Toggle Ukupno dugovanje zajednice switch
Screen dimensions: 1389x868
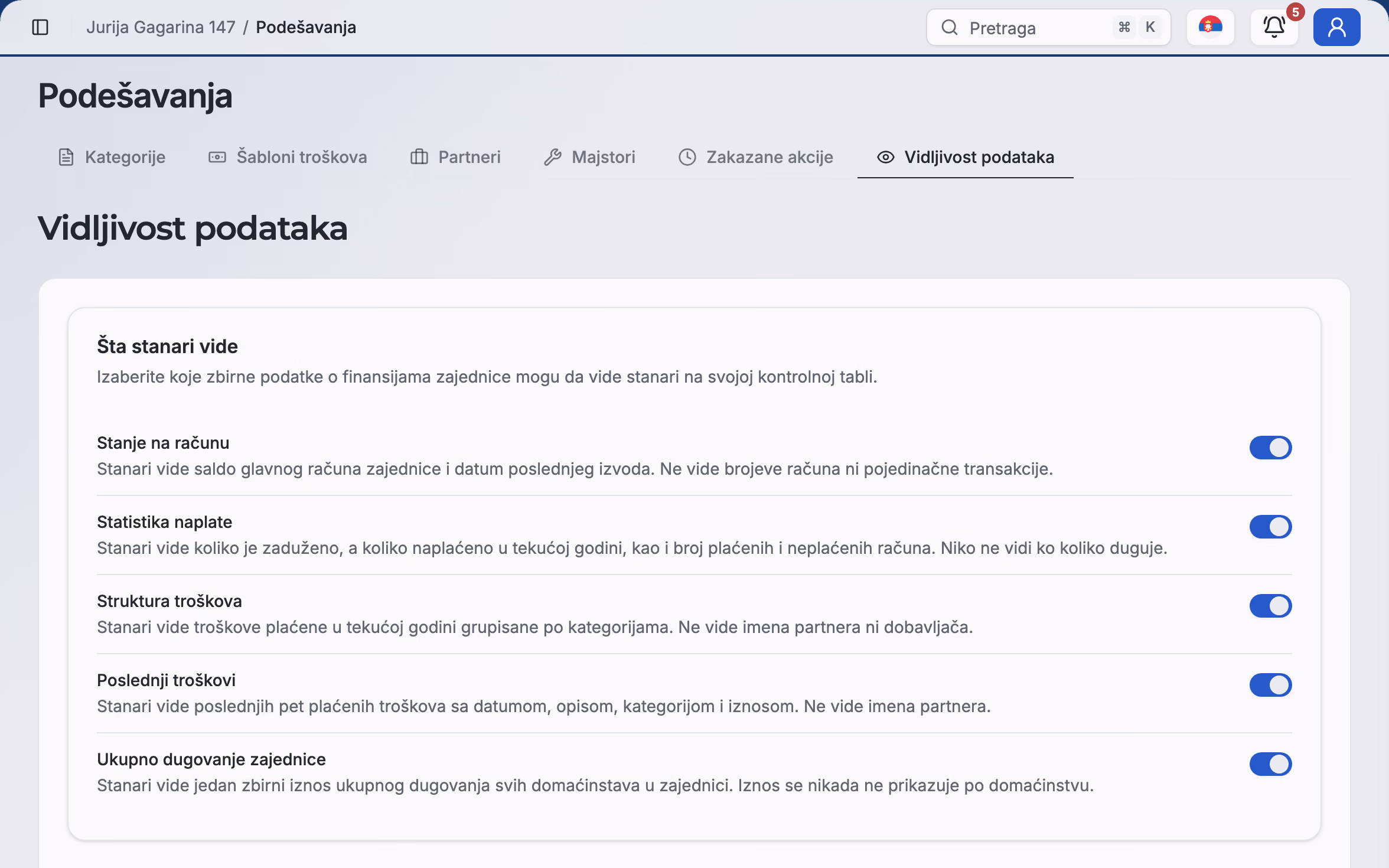1271,764
